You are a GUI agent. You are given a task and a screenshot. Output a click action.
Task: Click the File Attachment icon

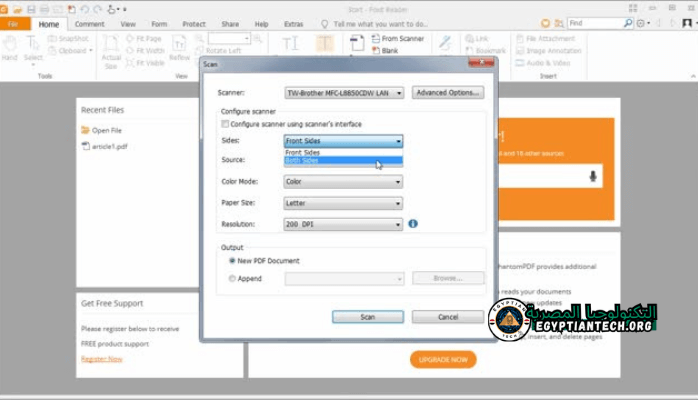click(x=519, y=39)
